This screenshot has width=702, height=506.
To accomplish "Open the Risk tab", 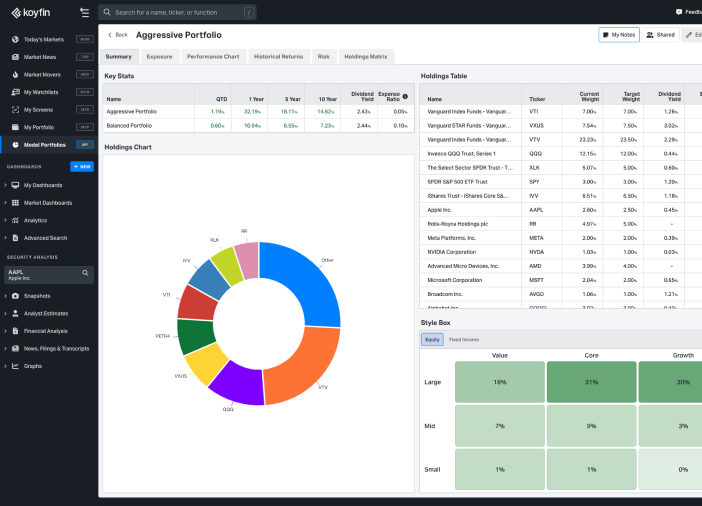I will 324,56.
